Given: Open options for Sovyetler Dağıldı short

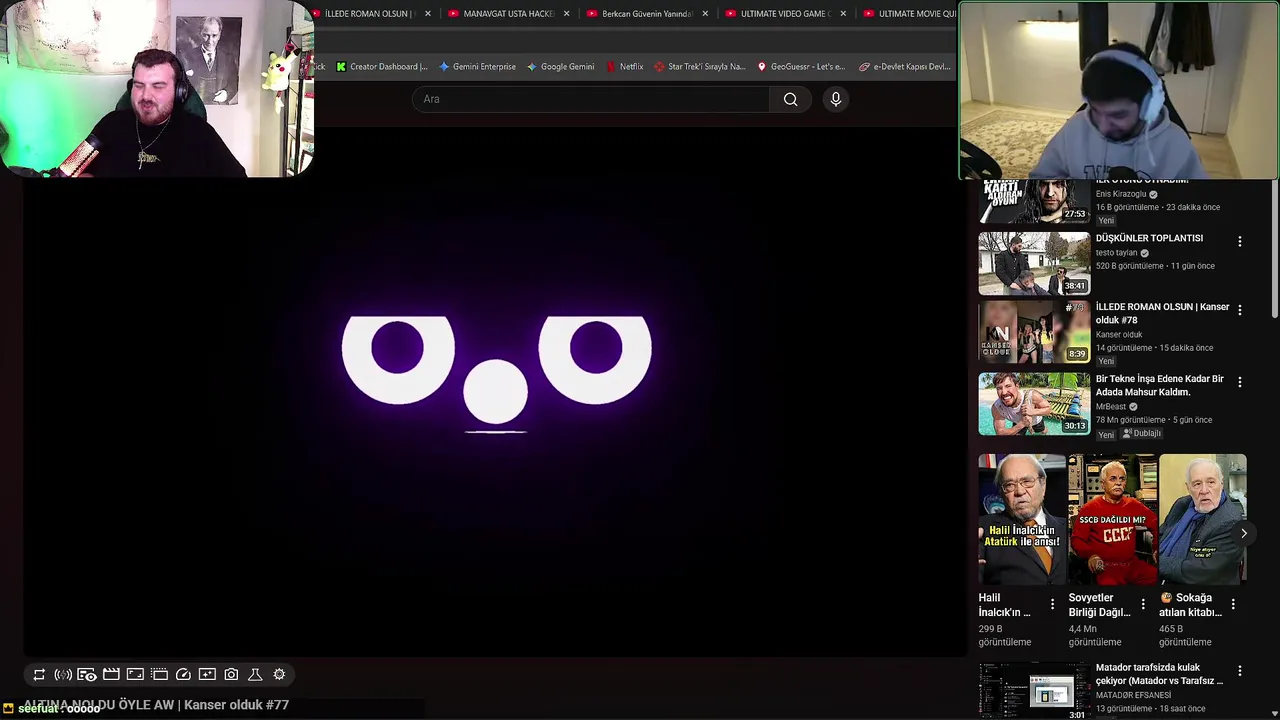Looking at the screenshot, I should coord(1143,604).
